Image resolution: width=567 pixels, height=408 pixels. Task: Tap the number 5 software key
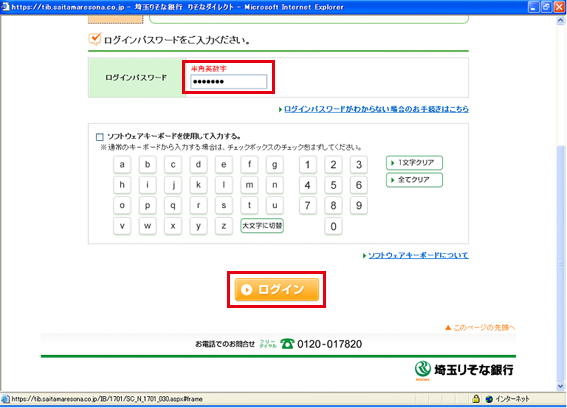(x=333, y=185)
